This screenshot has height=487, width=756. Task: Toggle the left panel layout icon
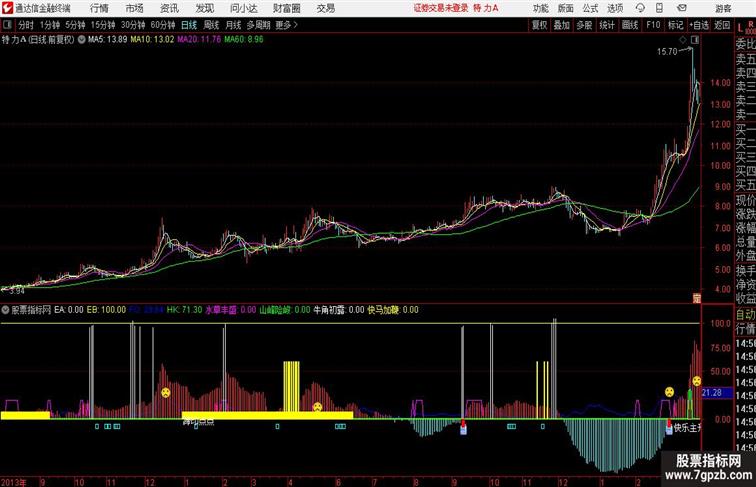pos(7,25)
